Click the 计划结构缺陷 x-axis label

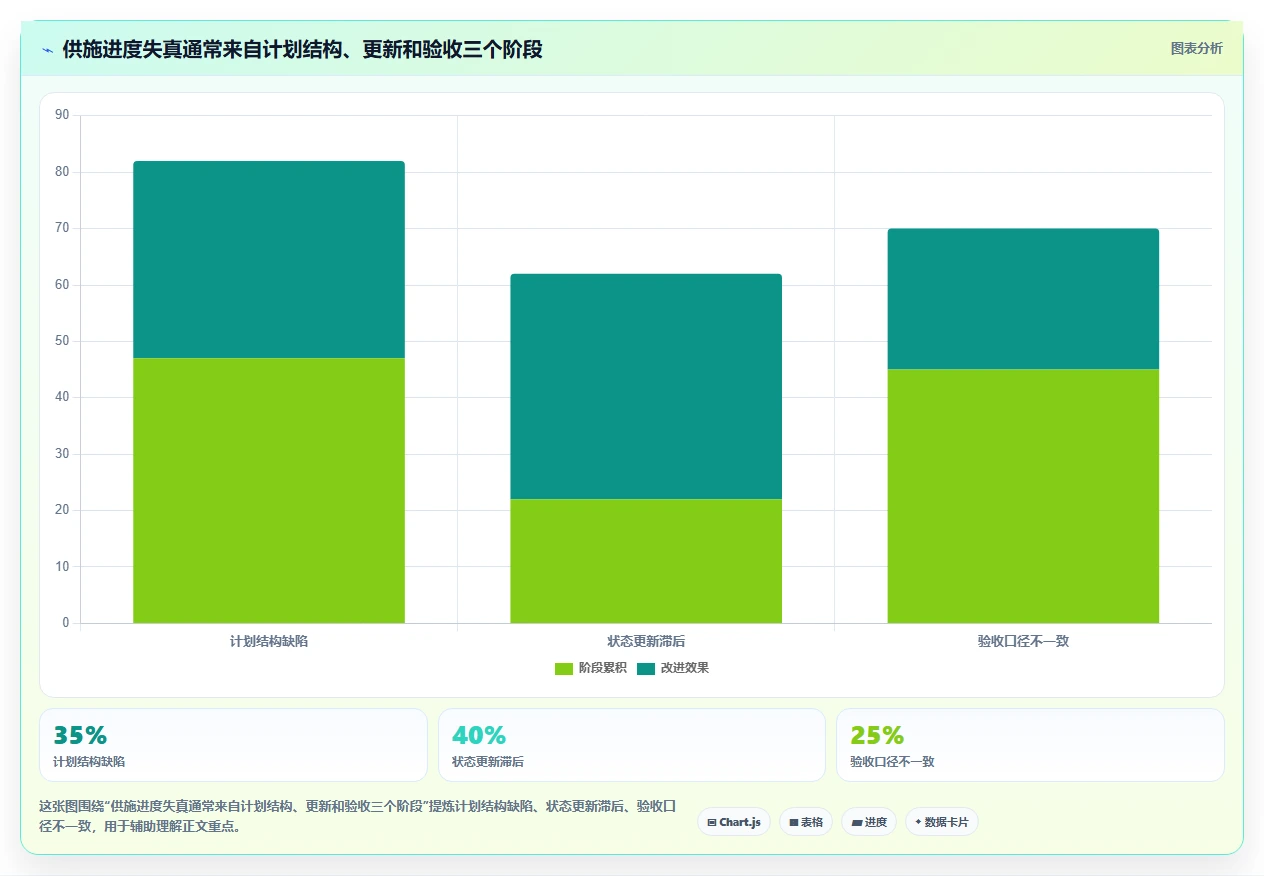point(269,641)
